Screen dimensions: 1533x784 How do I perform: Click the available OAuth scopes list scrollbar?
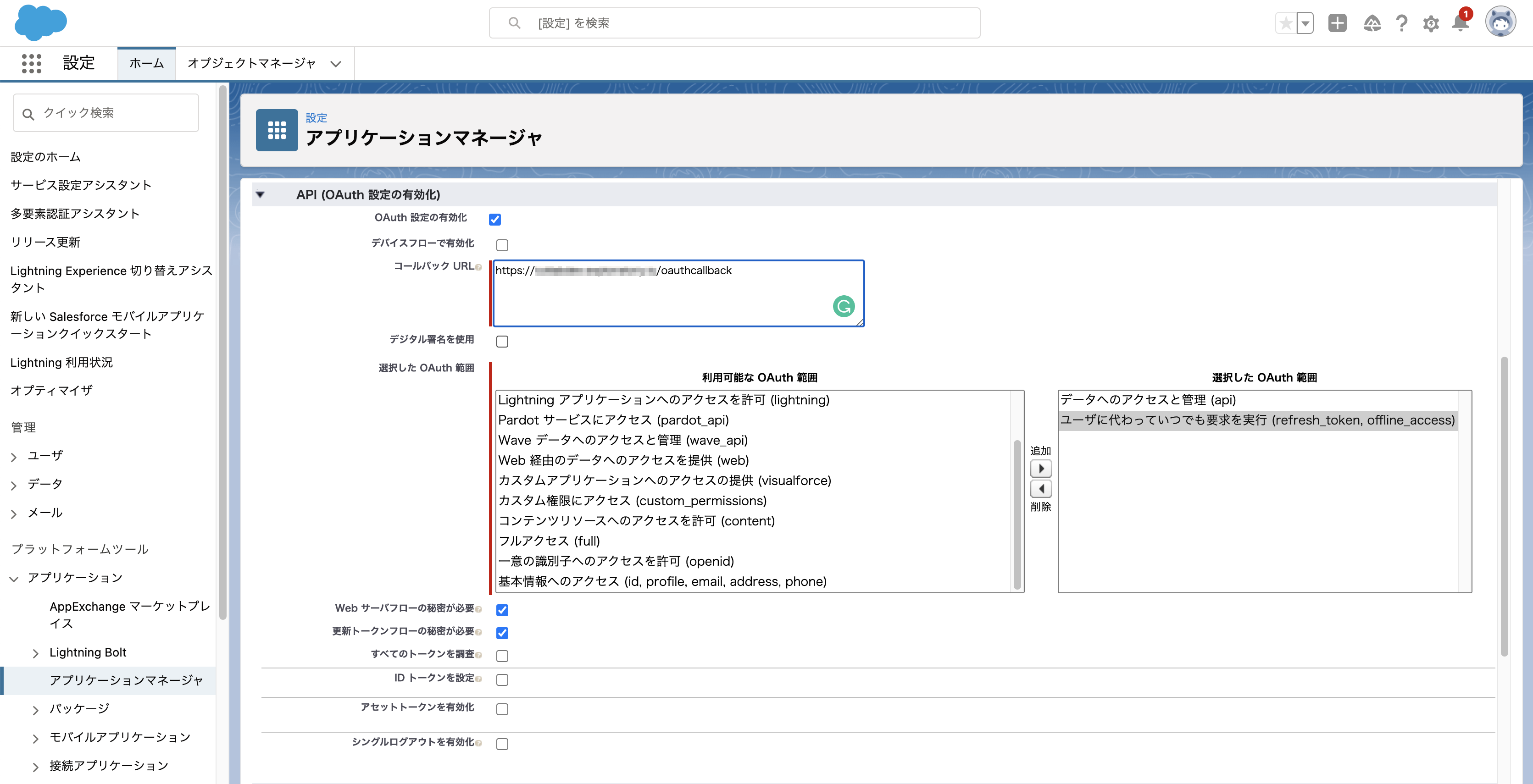click(x=1017, y=514)
